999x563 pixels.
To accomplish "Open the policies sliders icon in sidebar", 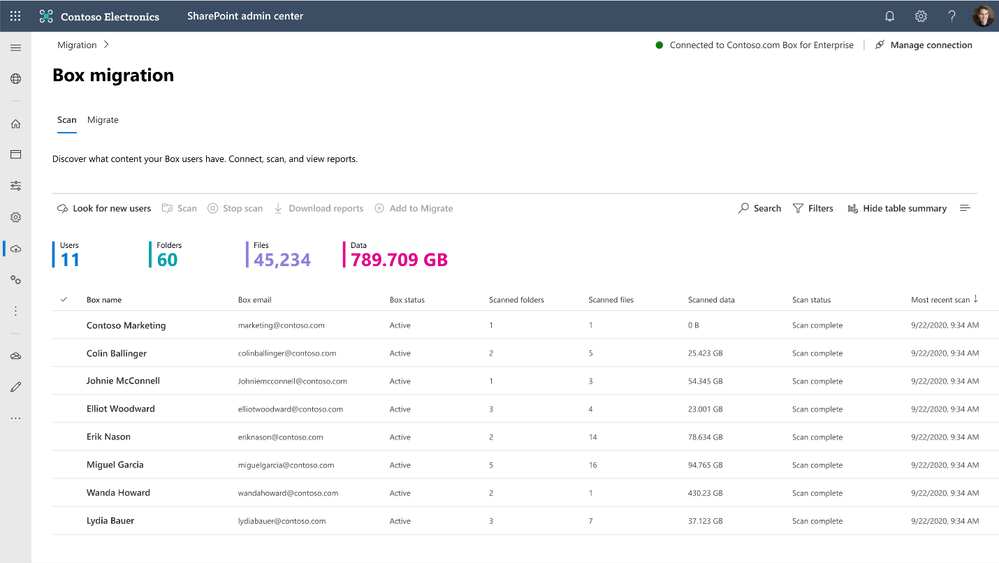I will point(16,186).
